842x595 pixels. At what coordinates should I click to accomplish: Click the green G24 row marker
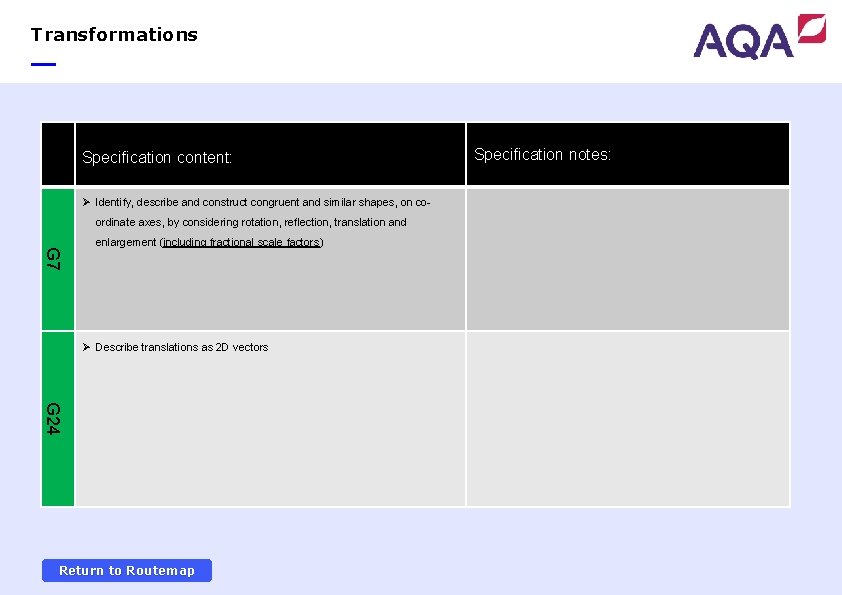[56, 418]
